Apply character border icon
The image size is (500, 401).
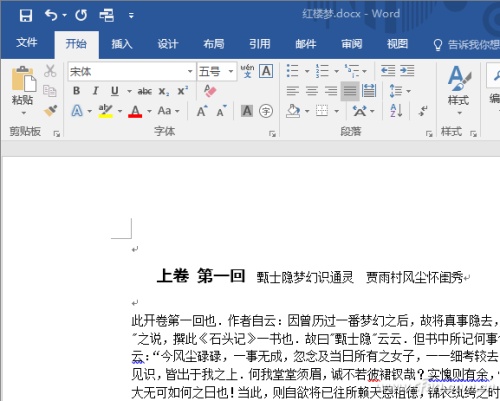pos(266,71)
